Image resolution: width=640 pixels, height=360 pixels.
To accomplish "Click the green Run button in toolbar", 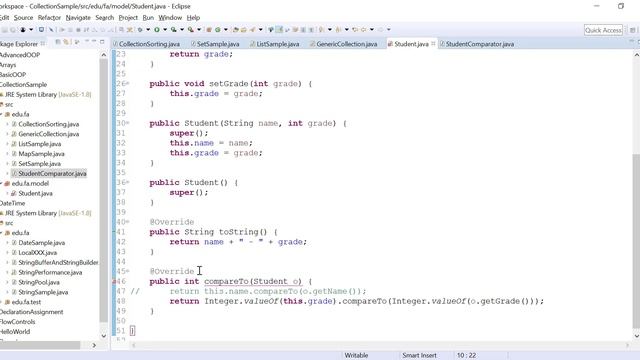I will pyautogui.click(x=157, y=29).
